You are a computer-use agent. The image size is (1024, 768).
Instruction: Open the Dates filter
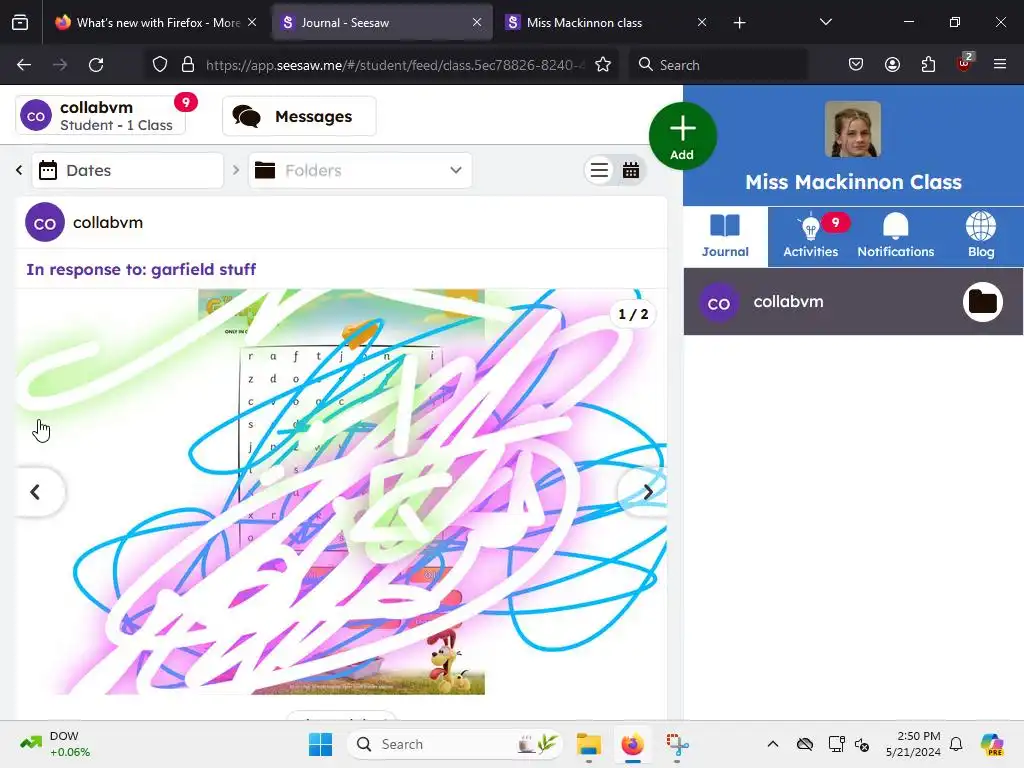click(x=127, y=170)
